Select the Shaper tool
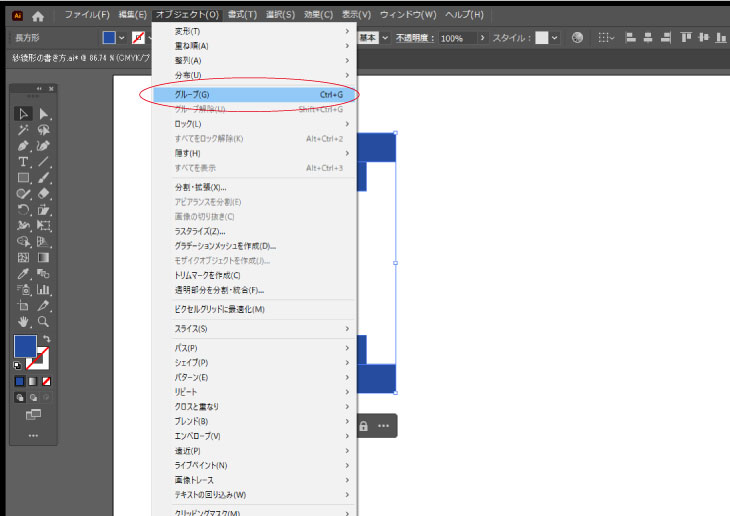Viewport: 730px width, 516px height. click(x=23, y=194)
